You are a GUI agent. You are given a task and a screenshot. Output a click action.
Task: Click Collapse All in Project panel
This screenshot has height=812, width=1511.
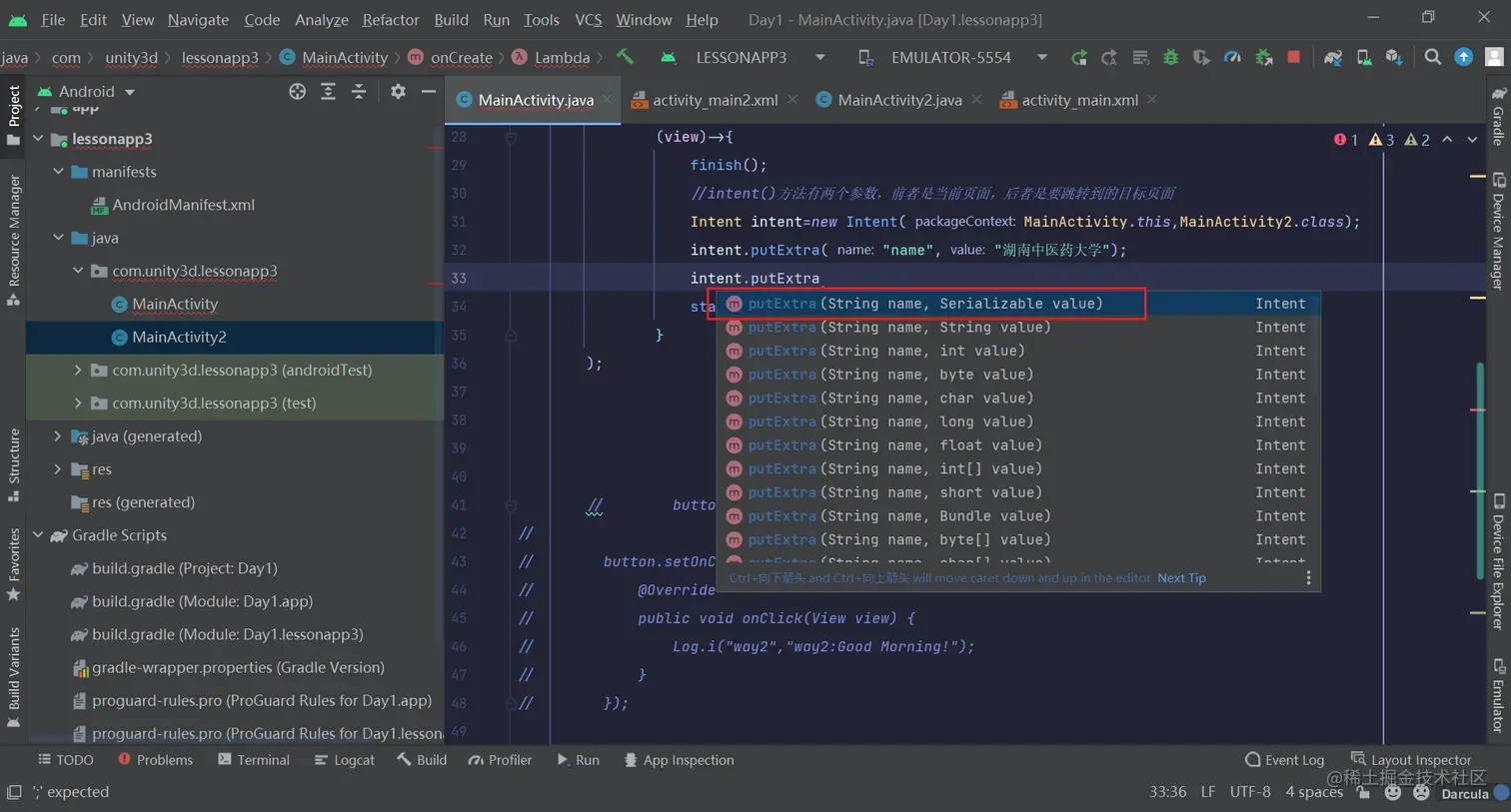pos(359,91)
